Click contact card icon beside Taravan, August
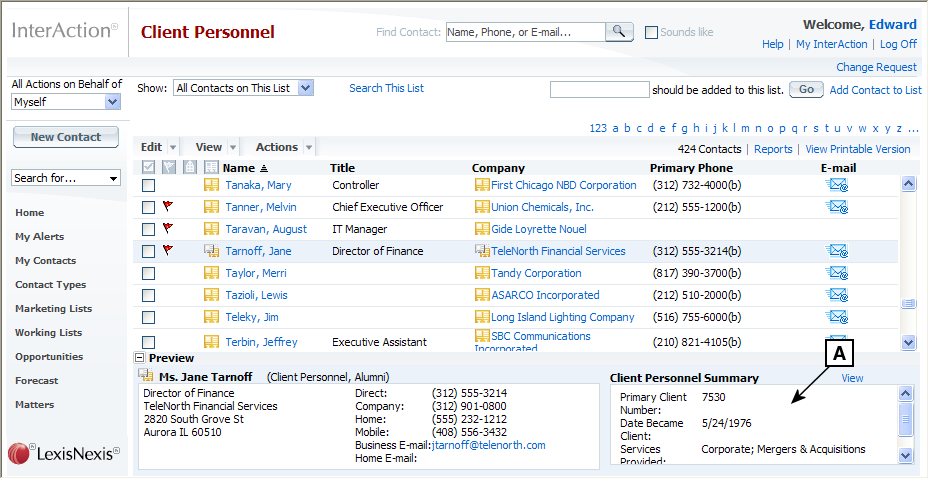Screen dimensions: 930x481 211,230
